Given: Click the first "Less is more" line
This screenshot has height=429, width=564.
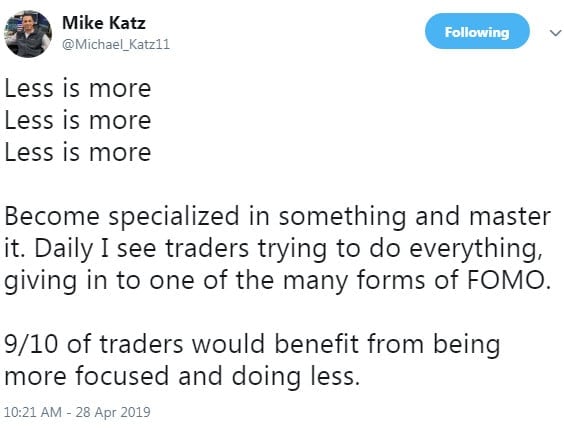Looking at the screenshot, I should (x=78, y=88).
